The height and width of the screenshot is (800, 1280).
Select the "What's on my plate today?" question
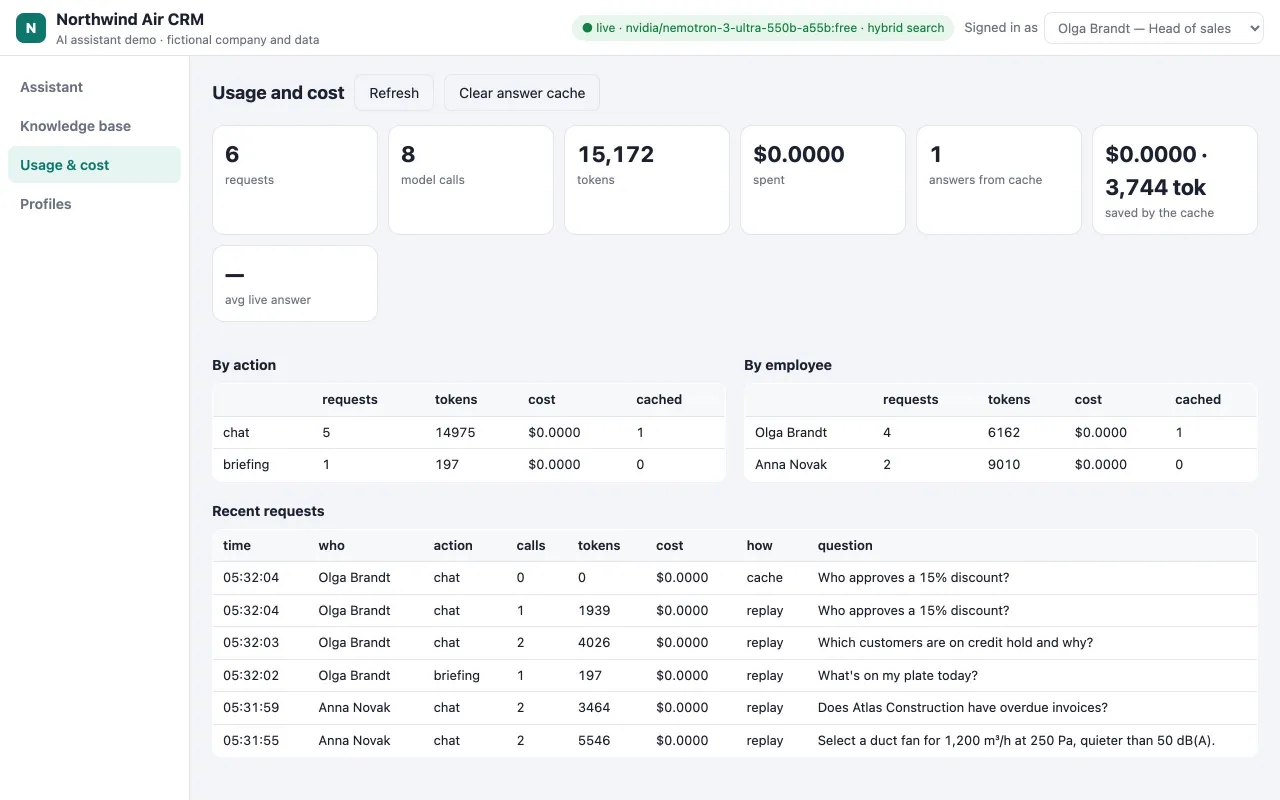(x=898, y=675)
